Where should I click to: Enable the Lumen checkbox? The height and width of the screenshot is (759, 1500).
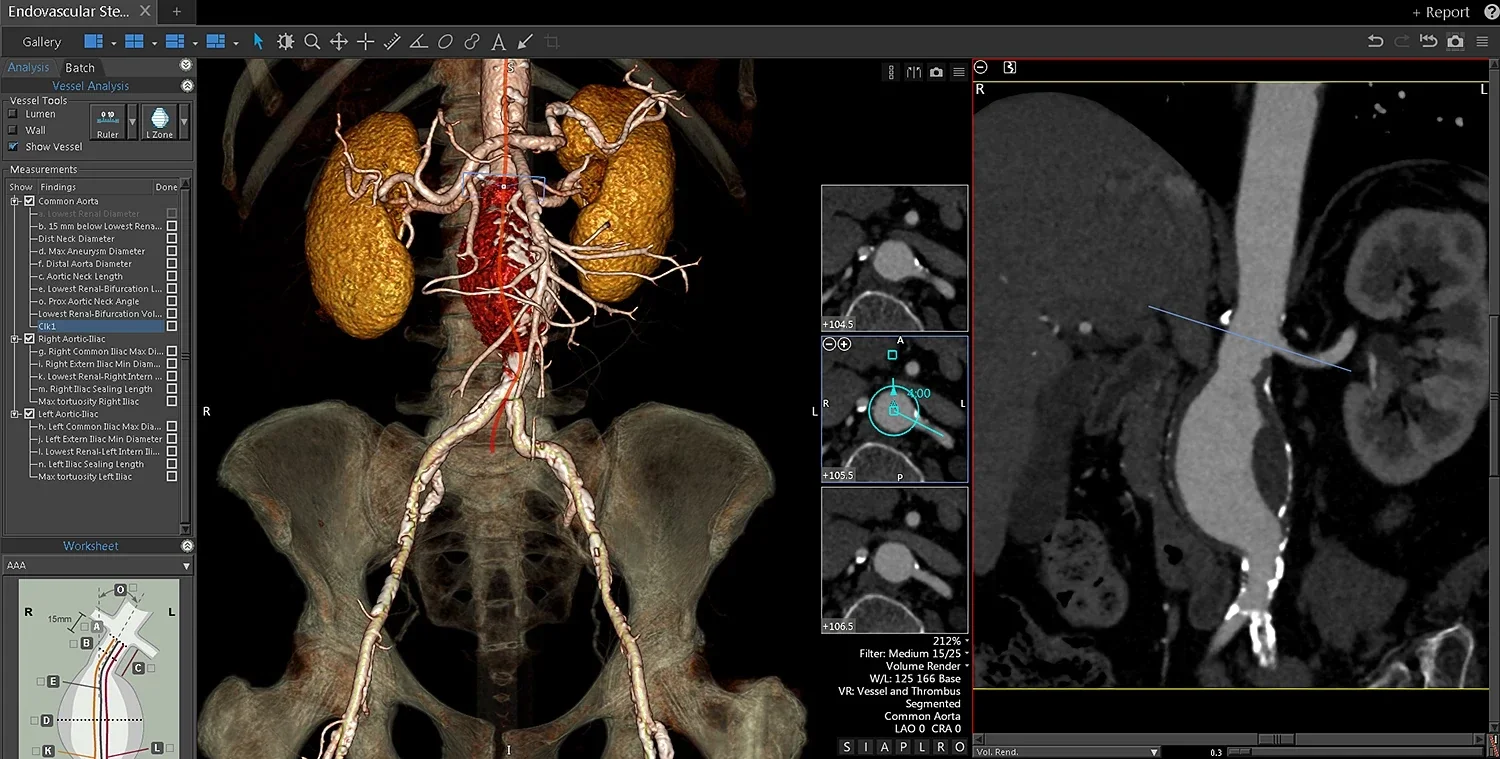[13, 114]
